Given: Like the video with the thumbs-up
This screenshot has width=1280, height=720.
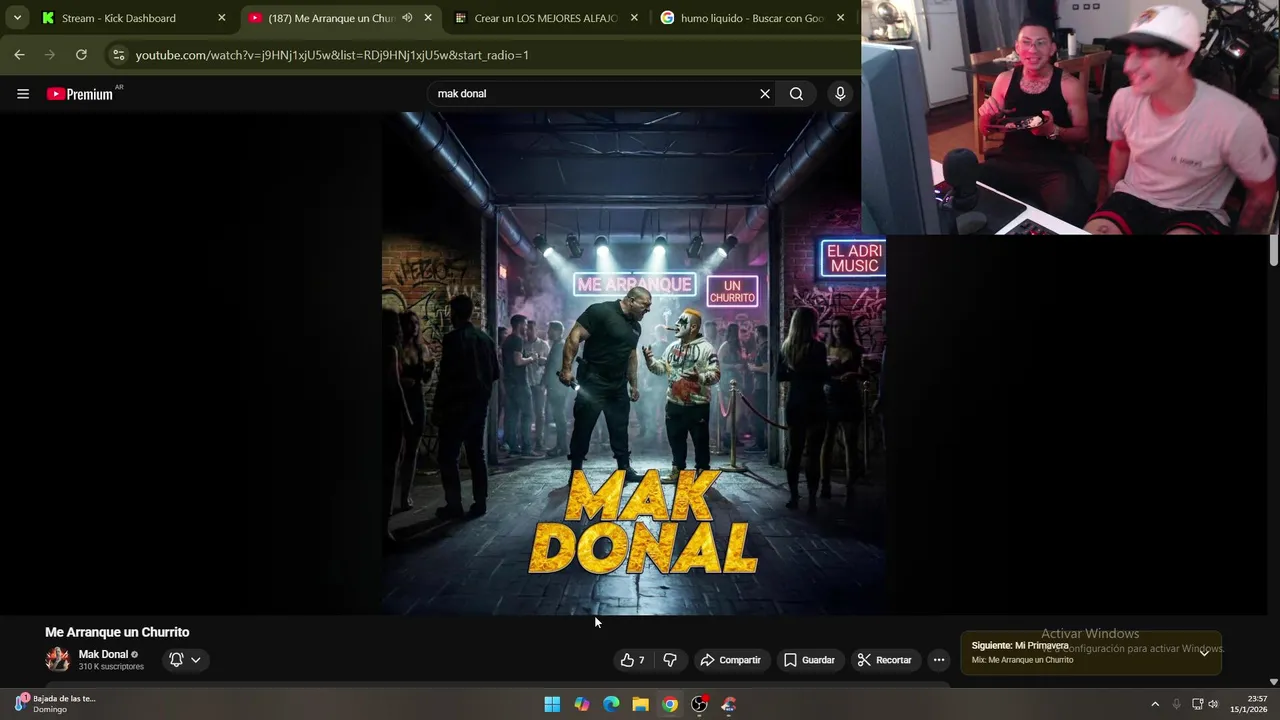Looking at the screenshot, I should [x=632, y=660].
